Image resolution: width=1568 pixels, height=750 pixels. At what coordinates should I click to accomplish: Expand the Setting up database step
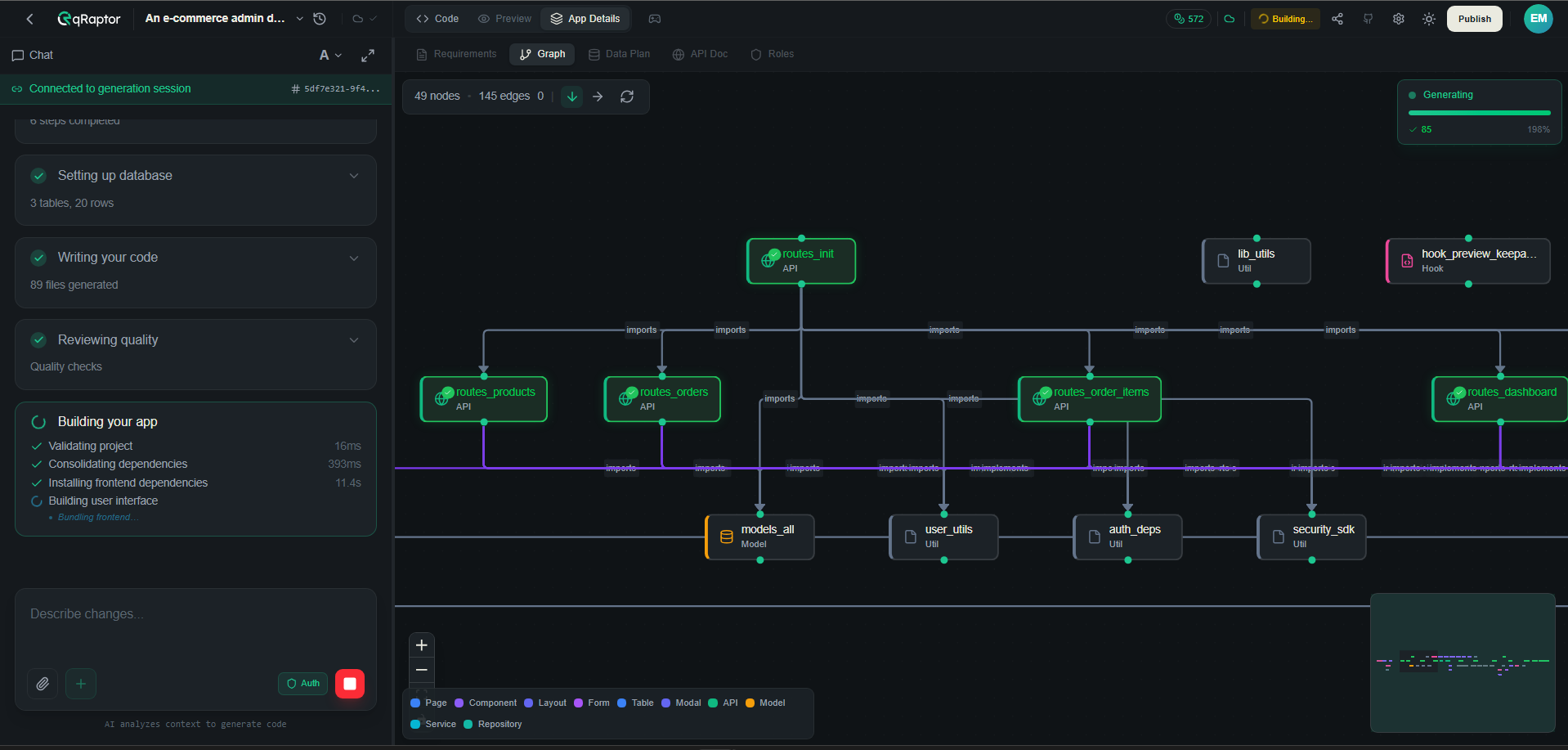point(354,176)
